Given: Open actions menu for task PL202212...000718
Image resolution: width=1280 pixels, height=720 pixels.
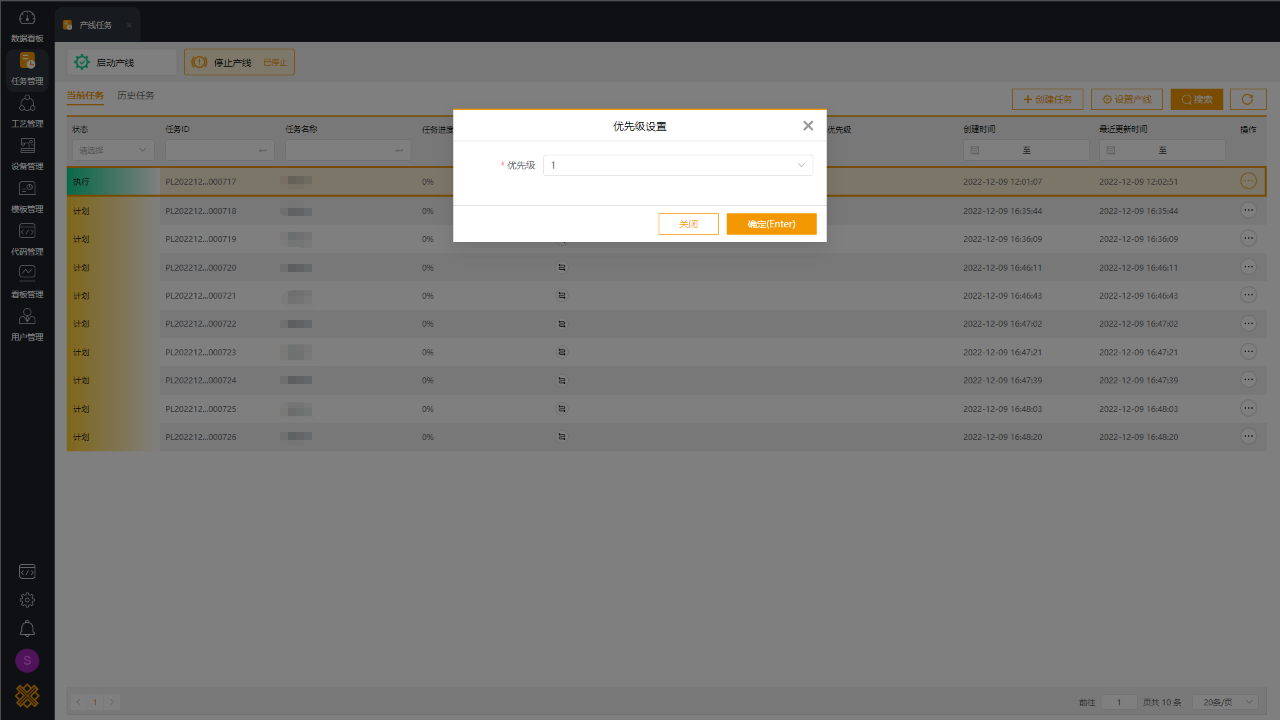Looking at the screenshot, I should point(1248,211).
